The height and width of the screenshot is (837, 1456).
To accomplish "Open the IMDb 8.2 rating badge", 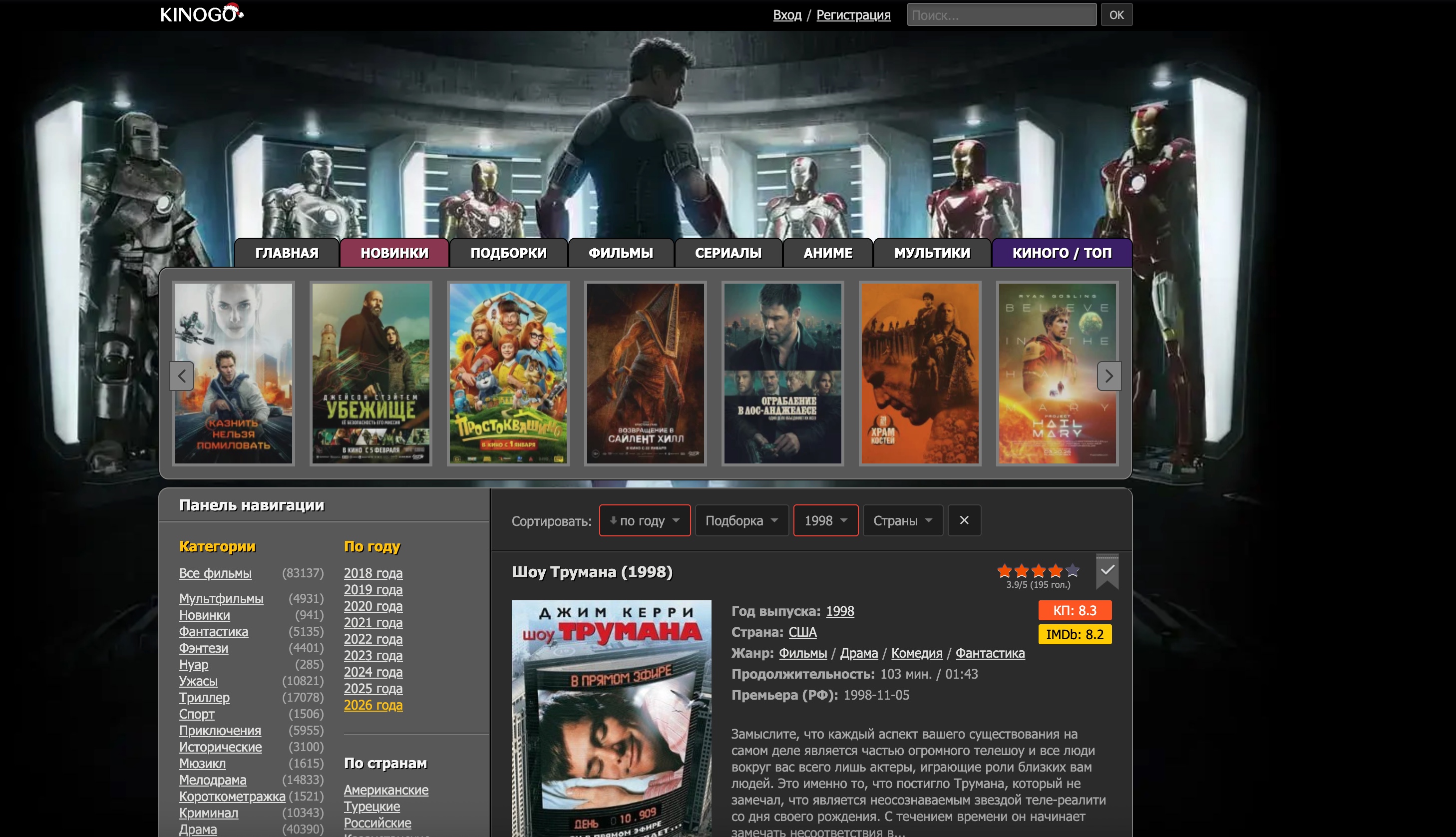I will pyautogui.click(x=1074, y=635).
